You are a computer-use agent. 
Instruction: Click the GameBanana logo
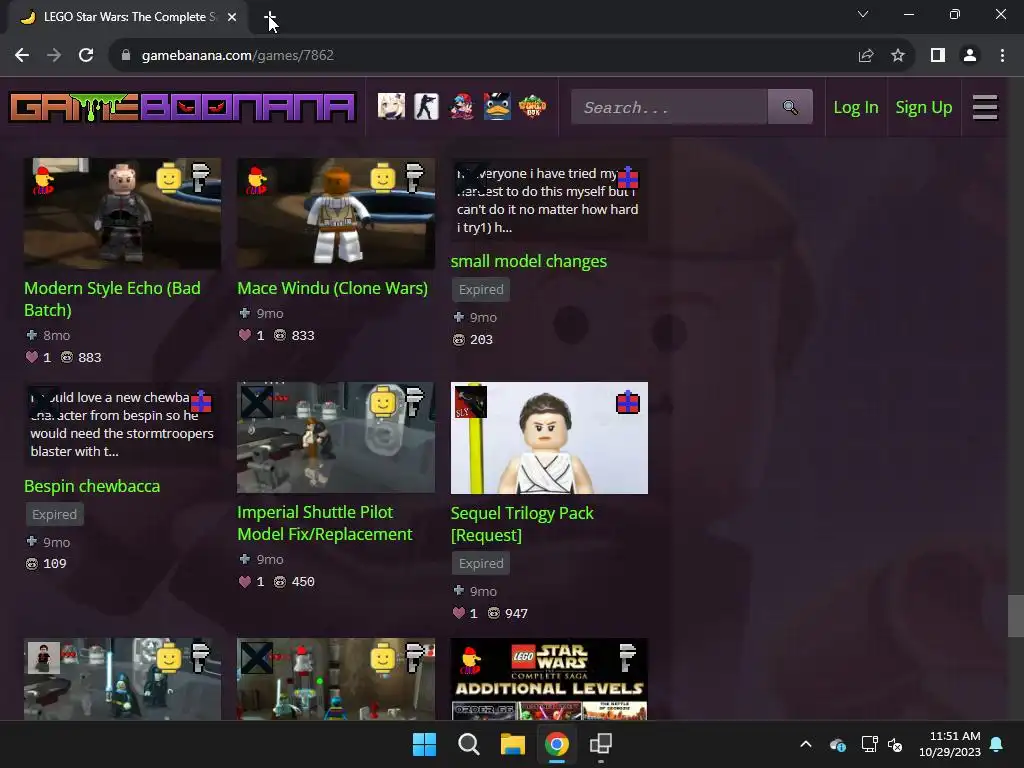pos(182,107)
